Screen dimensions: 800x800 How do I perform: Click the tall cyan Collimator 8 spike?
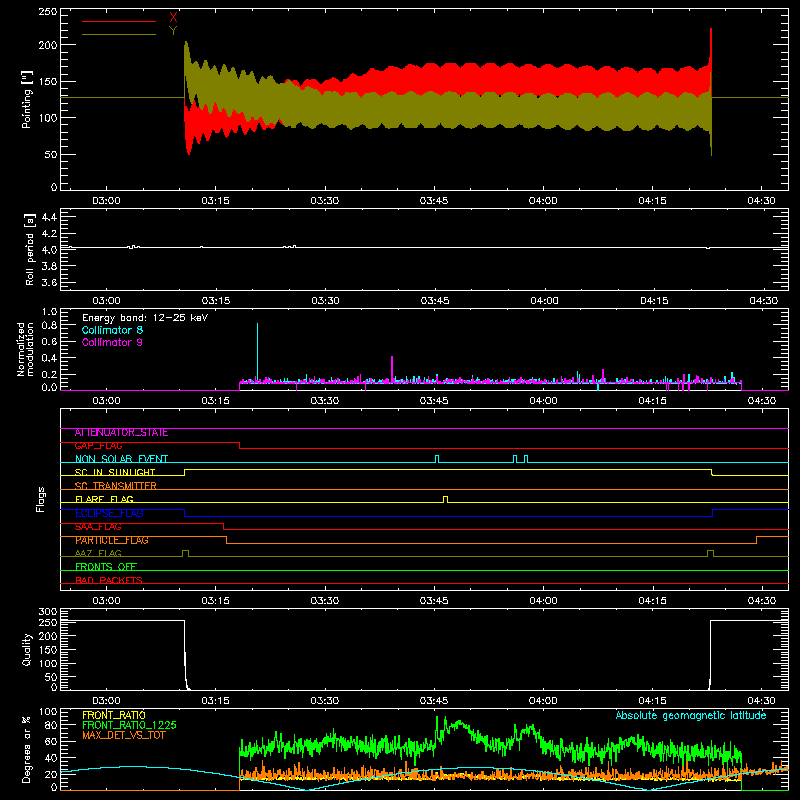257,352
